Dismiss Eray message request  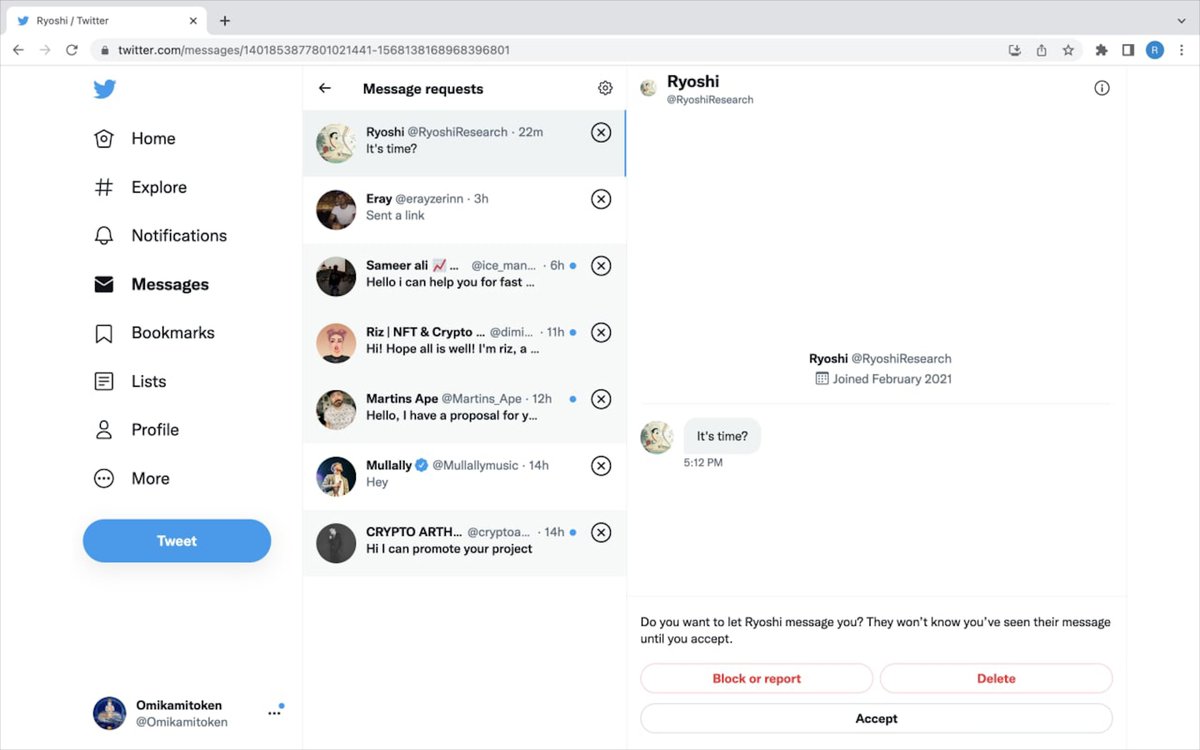click(601, 199)
